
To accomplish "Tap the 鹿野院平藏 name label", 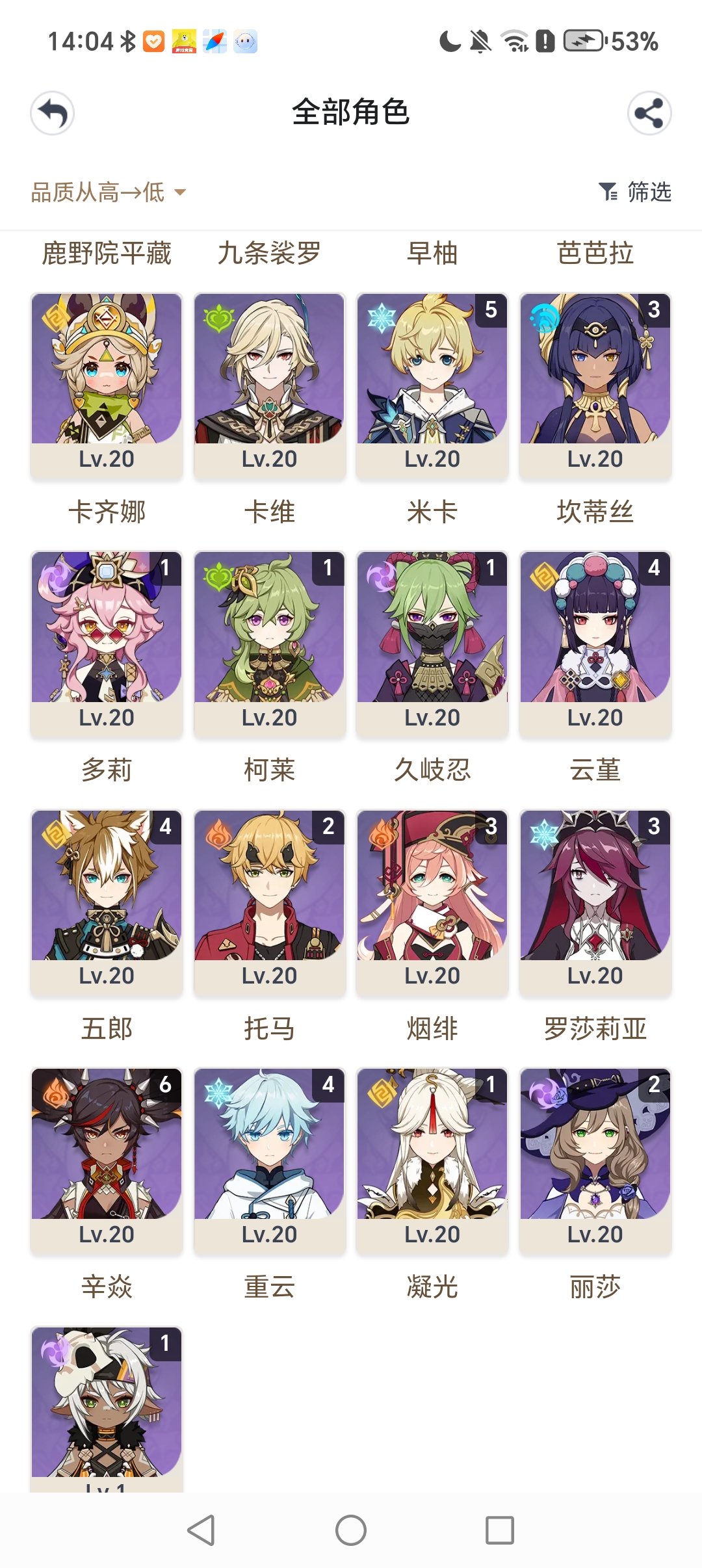I will pyautogui.click(x=107, y=253).
